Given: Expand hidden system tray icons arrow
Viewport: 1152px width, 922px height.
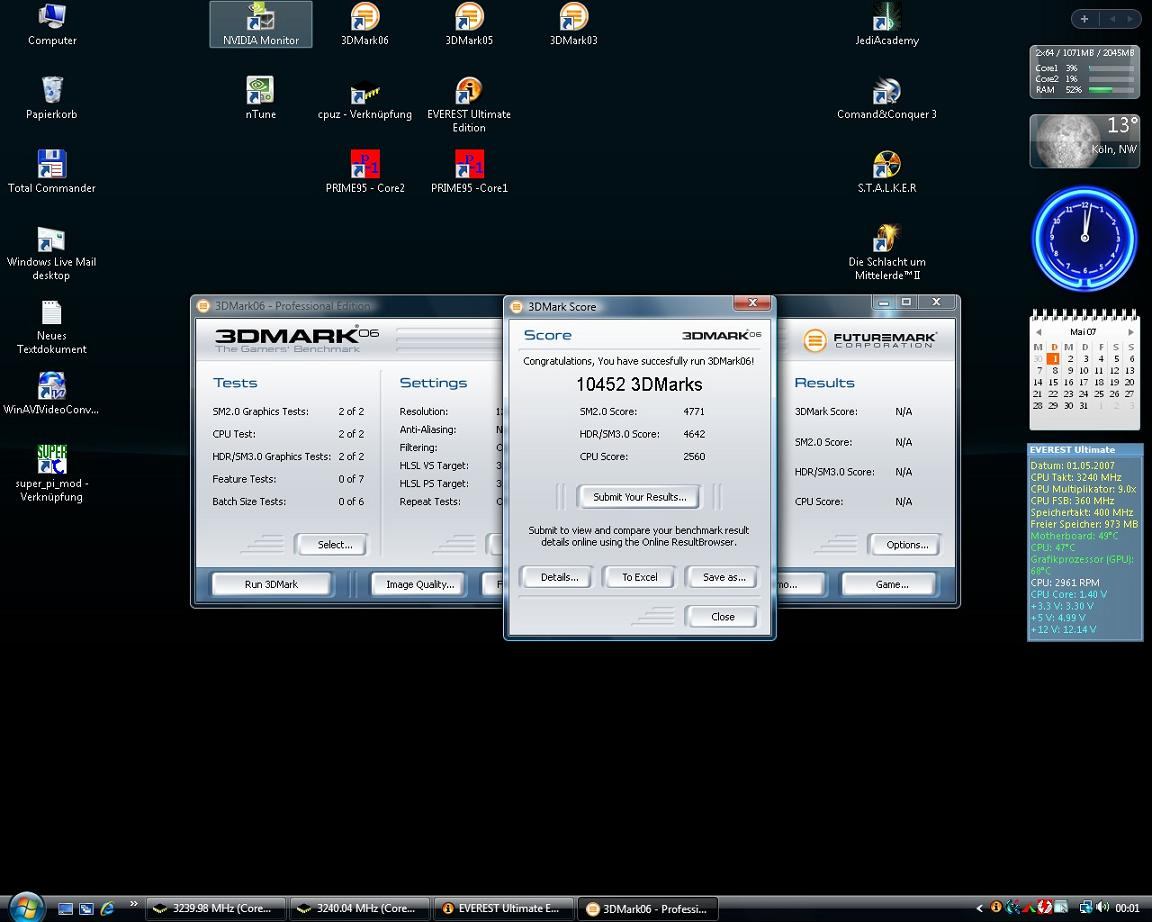Looking at the screenshot, I should coord(979,909).
